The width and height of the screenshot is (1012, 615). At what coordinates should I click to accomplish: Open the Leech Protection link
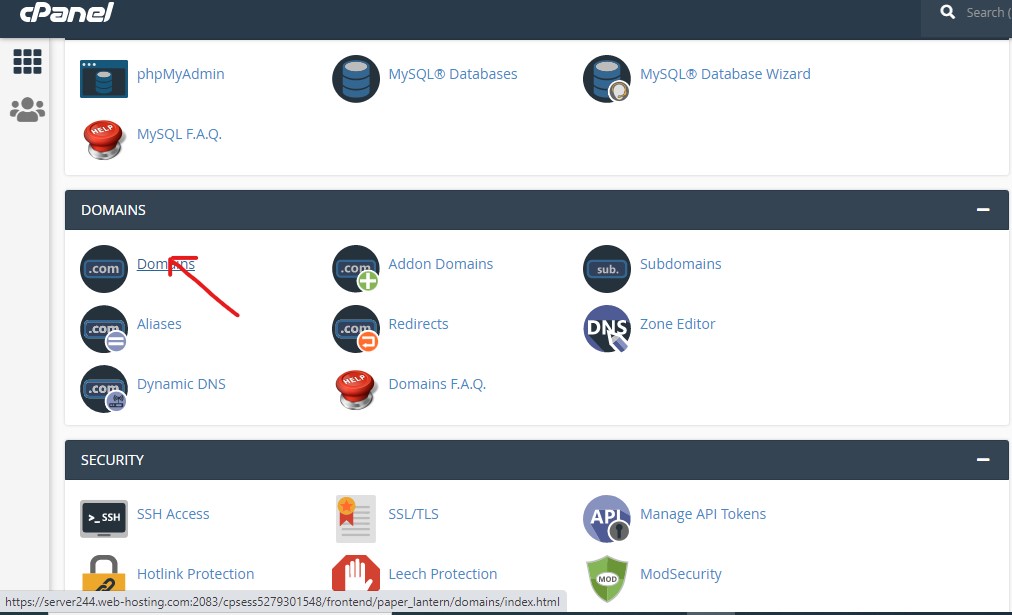(x=443, y=574)
